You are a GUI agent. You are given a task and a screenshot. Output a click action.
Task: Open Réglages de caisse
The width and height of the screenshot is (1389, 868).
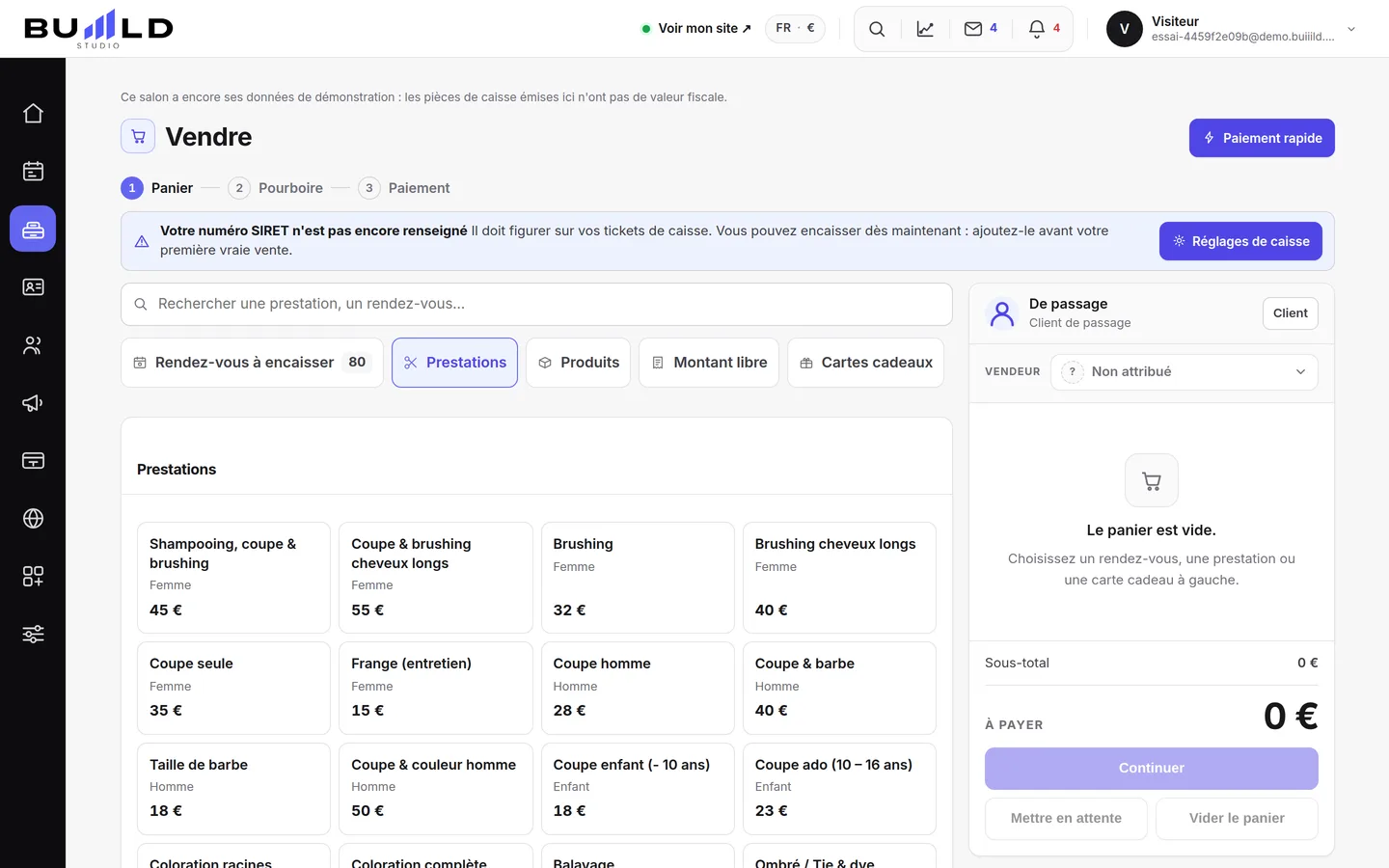coord(1240,241)
